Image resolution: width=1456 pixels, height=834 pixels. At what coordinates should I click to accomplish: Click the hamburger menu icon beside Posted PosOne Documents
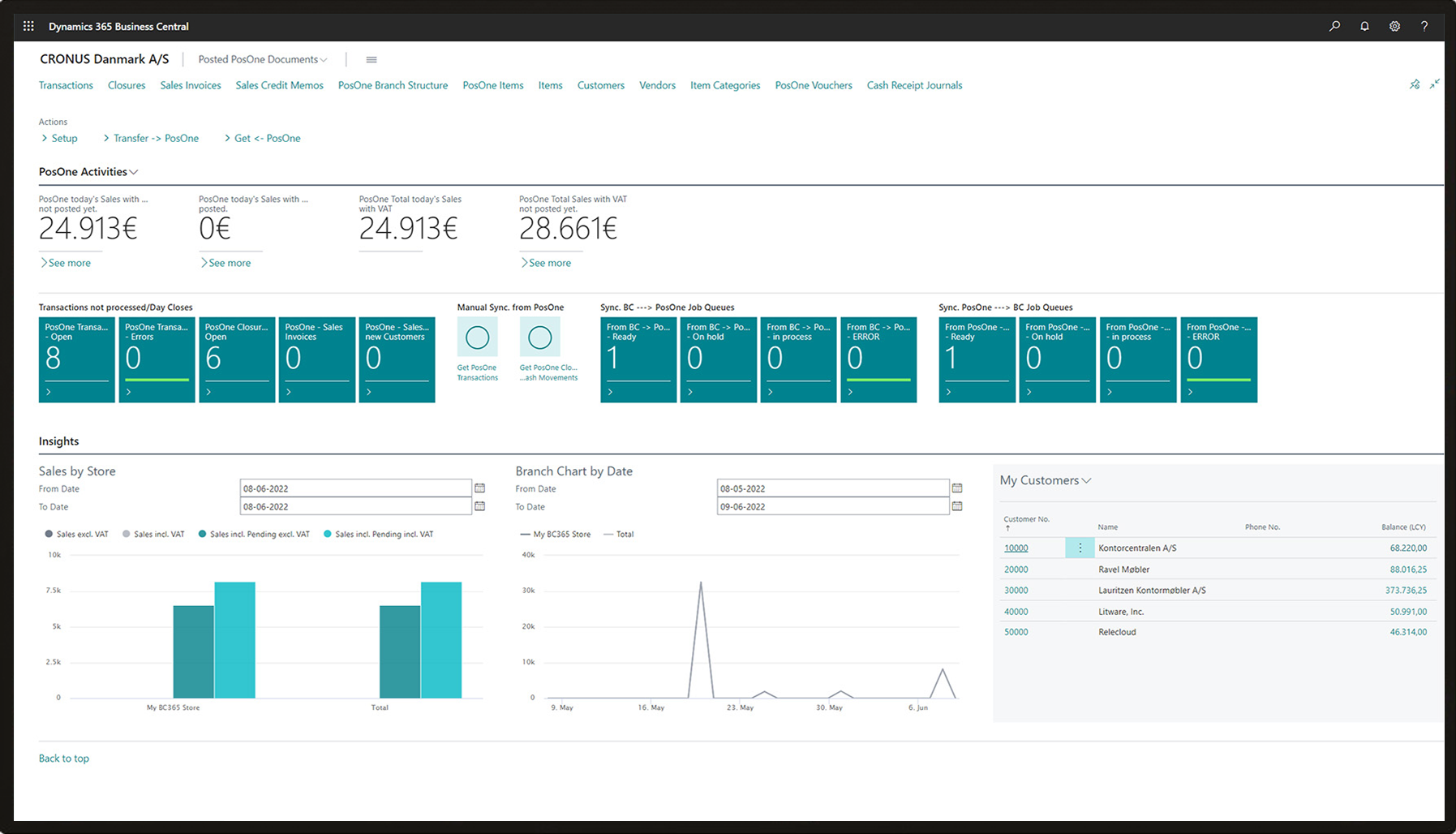point(372,59)
